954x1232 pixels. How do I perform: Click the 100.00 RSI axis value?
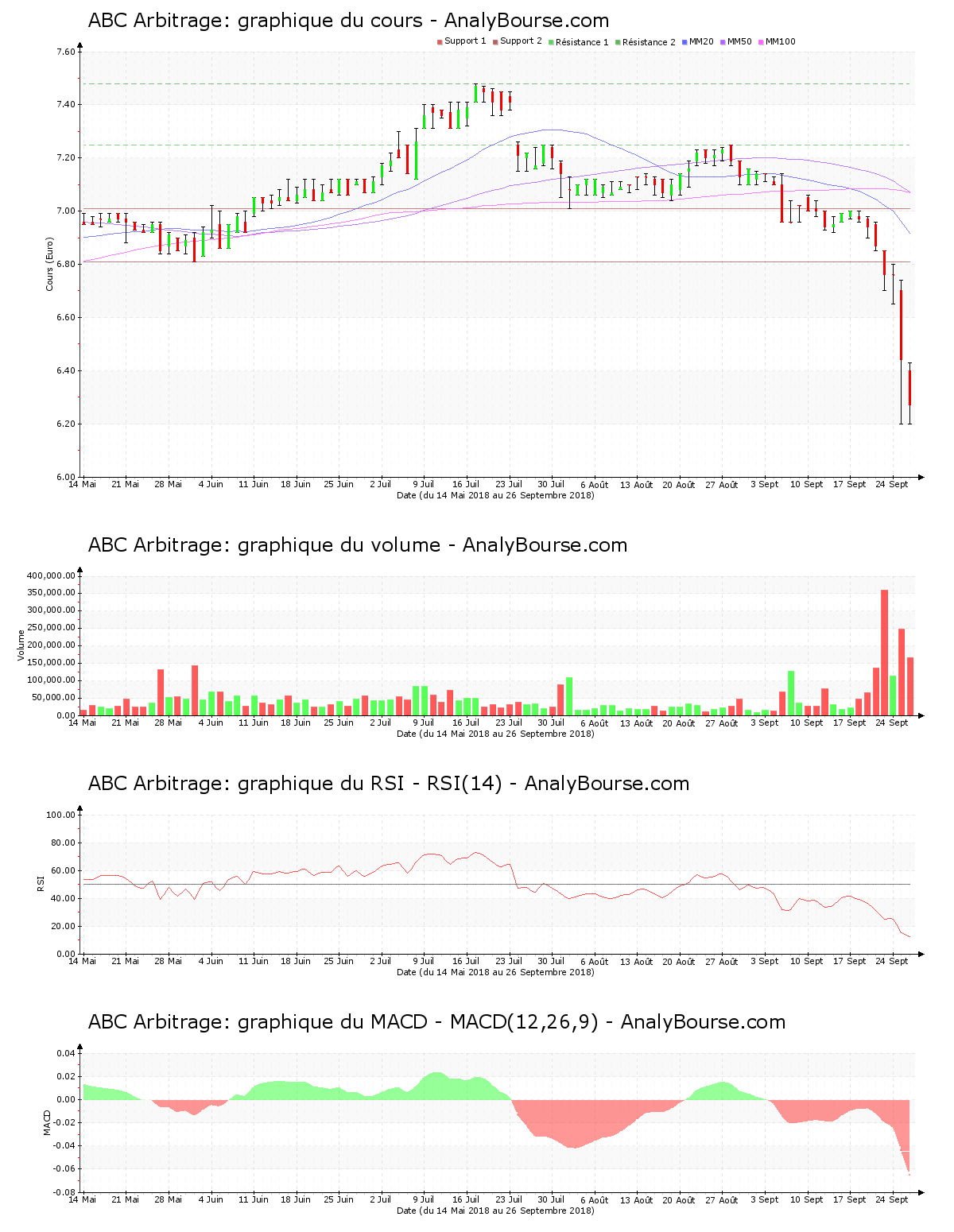coord(60,815)
